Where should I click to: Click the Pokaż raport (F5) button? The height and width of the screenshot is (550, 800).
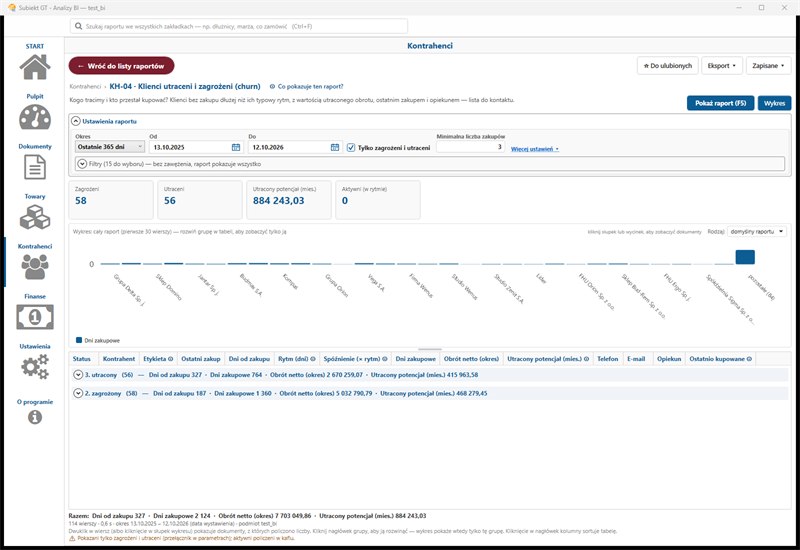tap(720, 103)
